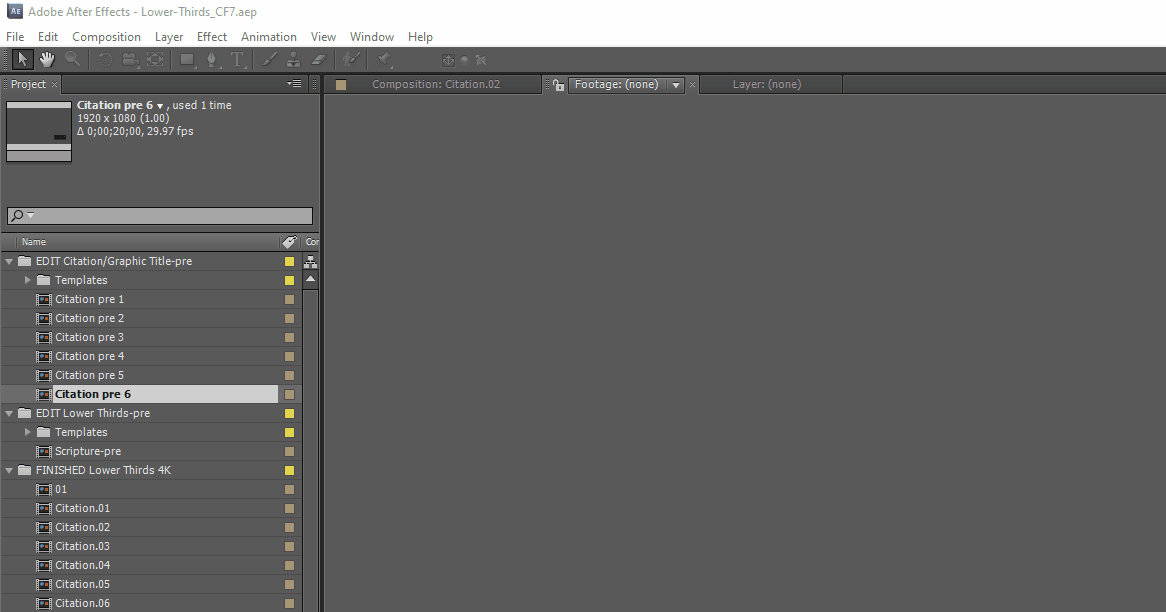Image resolution: width=1166 pixels, height=612 pixels.
Task: Expand the Templates folder
Action: (x=28, y=280)
